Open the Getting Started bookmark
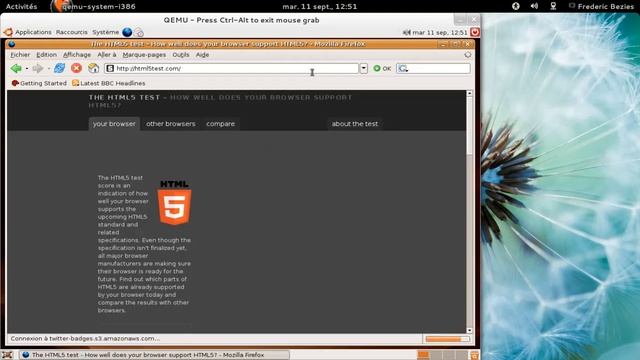This screenshot has width=640, height=360. pyautogui.click(x=39, y=83)
